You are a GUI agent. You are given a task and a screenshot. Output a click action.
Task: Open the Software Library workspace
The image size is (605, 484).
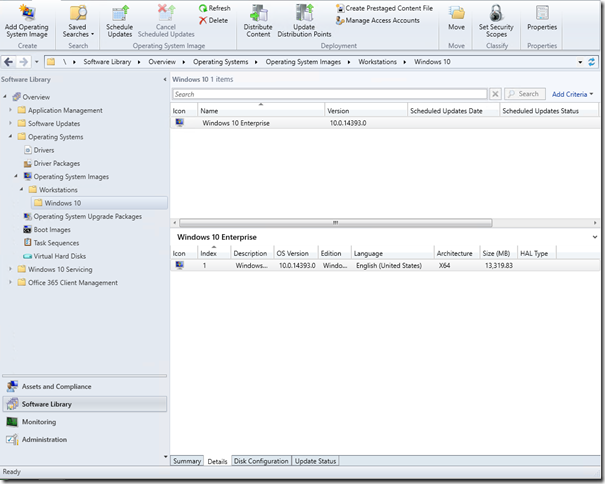pos(84,404)
